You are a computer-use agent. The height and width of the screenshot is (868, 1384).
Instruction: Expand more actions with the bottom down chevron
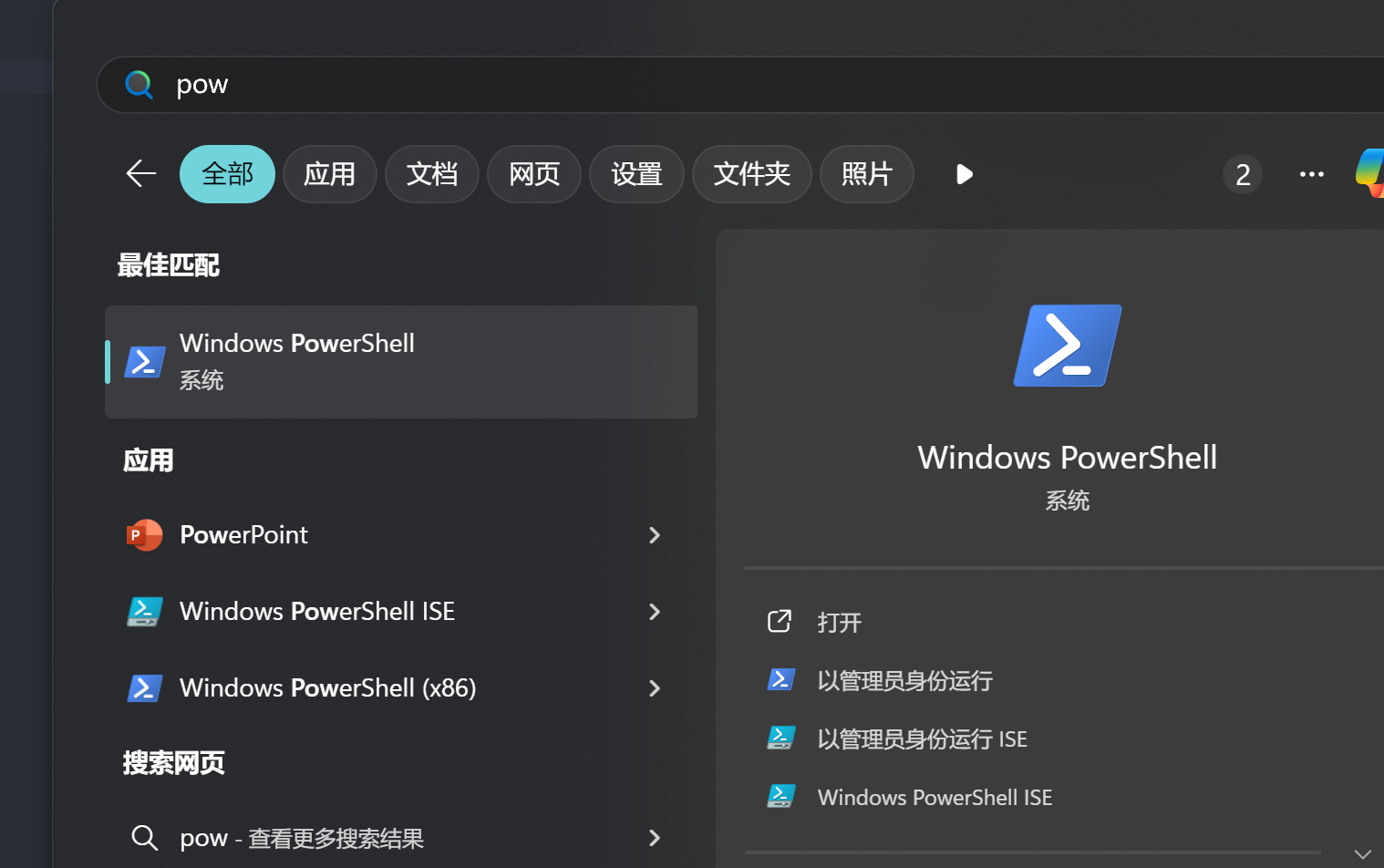pos(1362,854)
